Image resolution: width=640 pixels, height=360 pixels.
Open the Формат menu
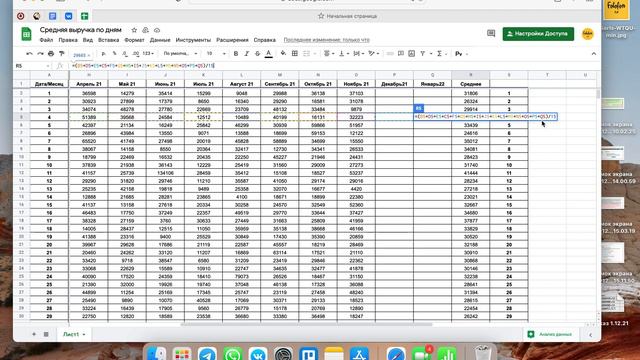(134, 40)
